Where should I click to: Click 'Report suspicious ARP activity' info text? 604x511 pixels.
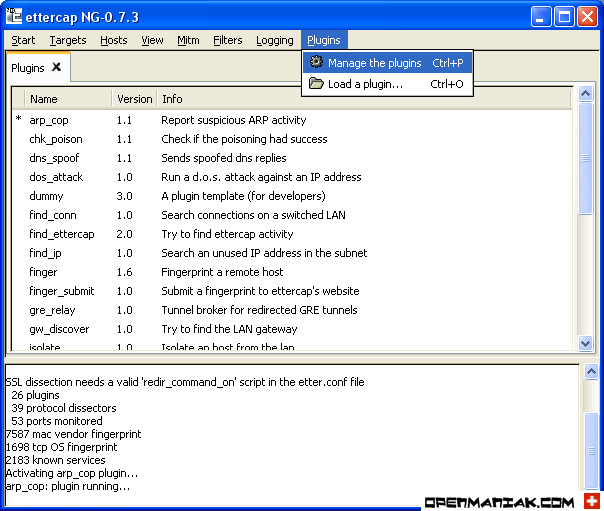(x=233, y=120)
